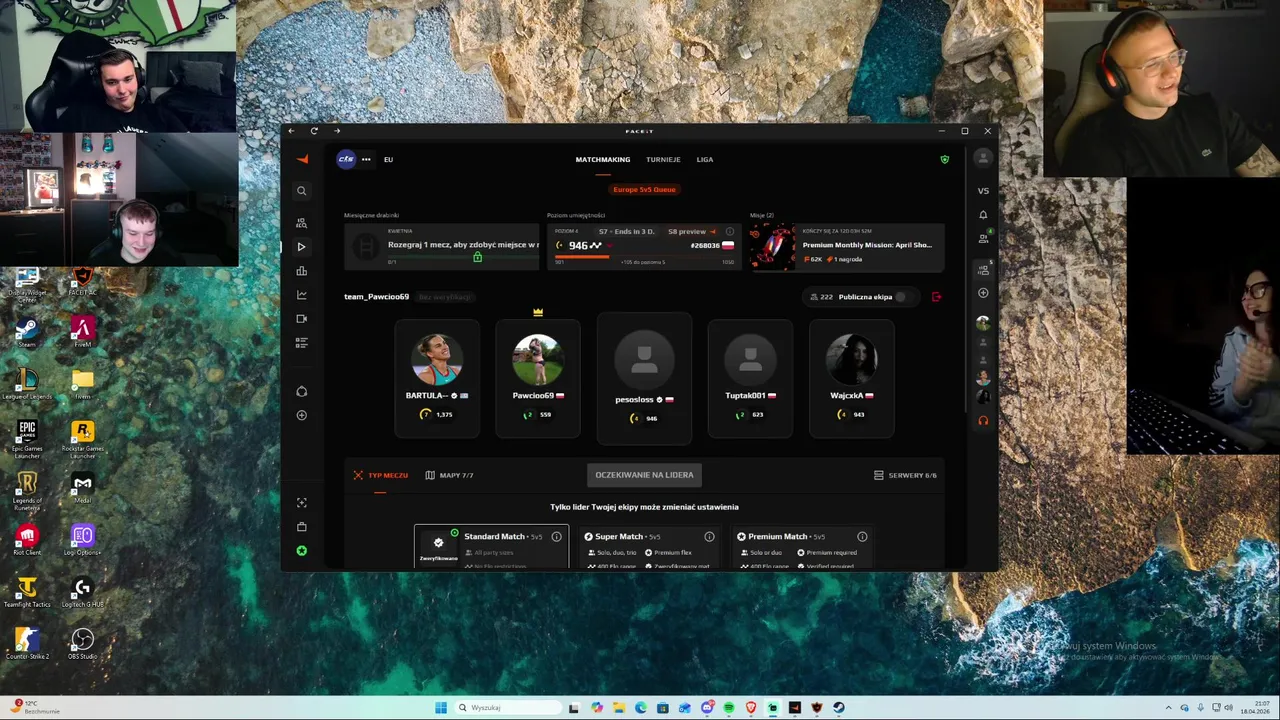Viewport: 1280px width, 720px height.
Task: Click the red leave party icon
Action: 936,297
